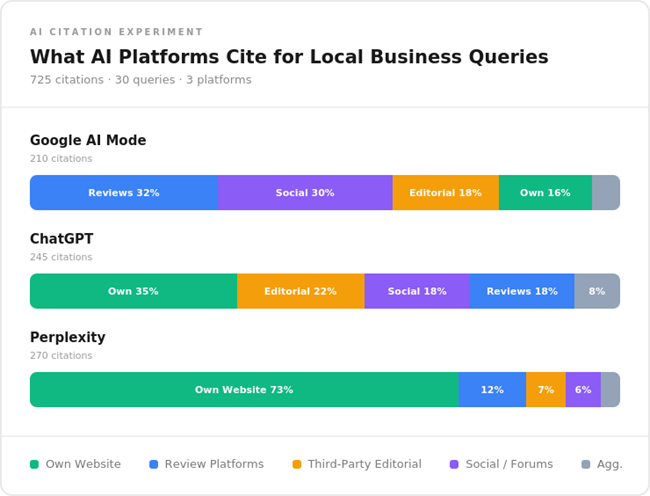
Task: Click the Reviews 32% segment in Google AI Mode
Action: click(x=124, y=193)
